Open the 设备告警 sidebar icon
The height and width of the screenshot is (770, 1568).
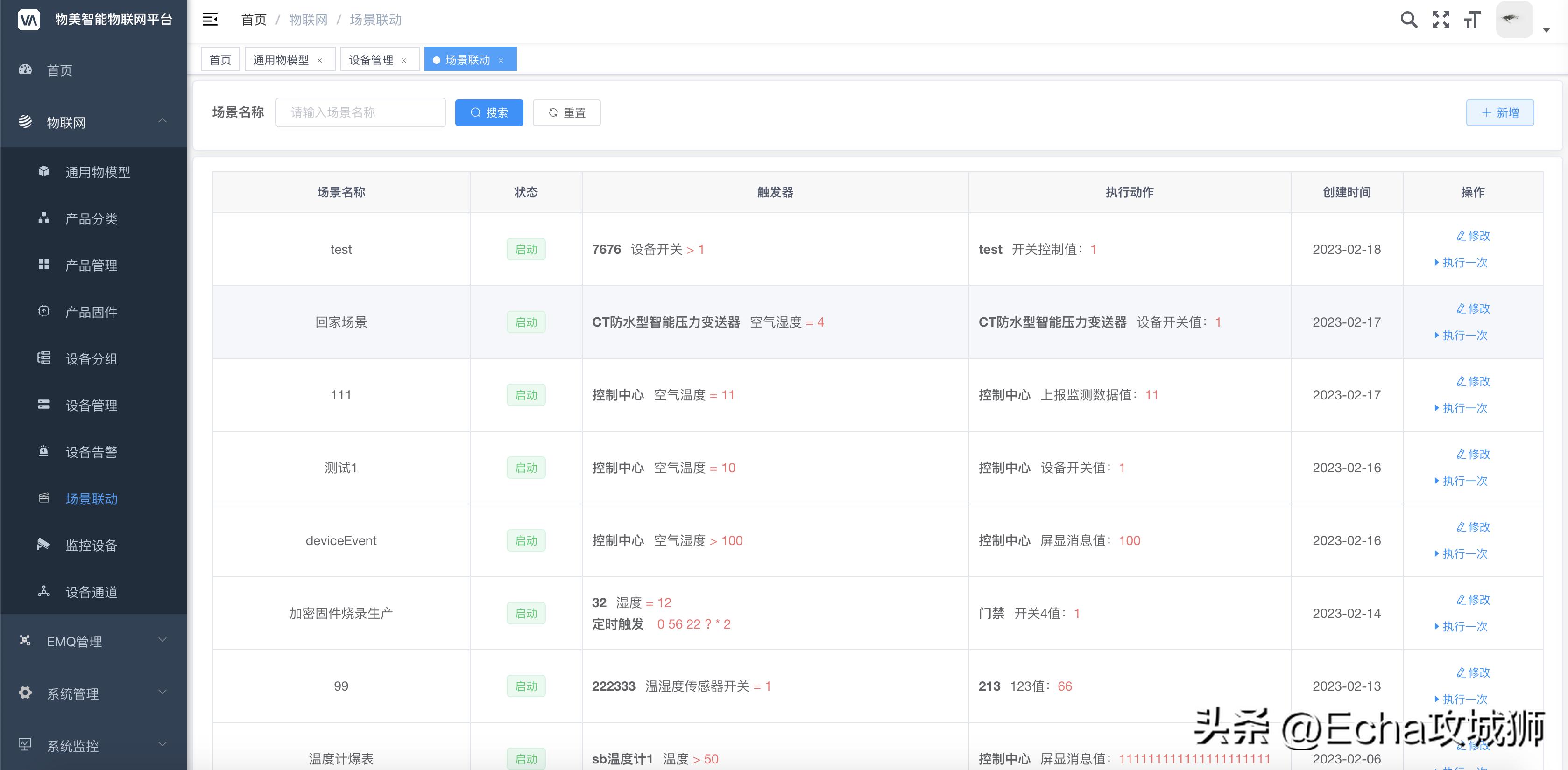pos(43,451)
